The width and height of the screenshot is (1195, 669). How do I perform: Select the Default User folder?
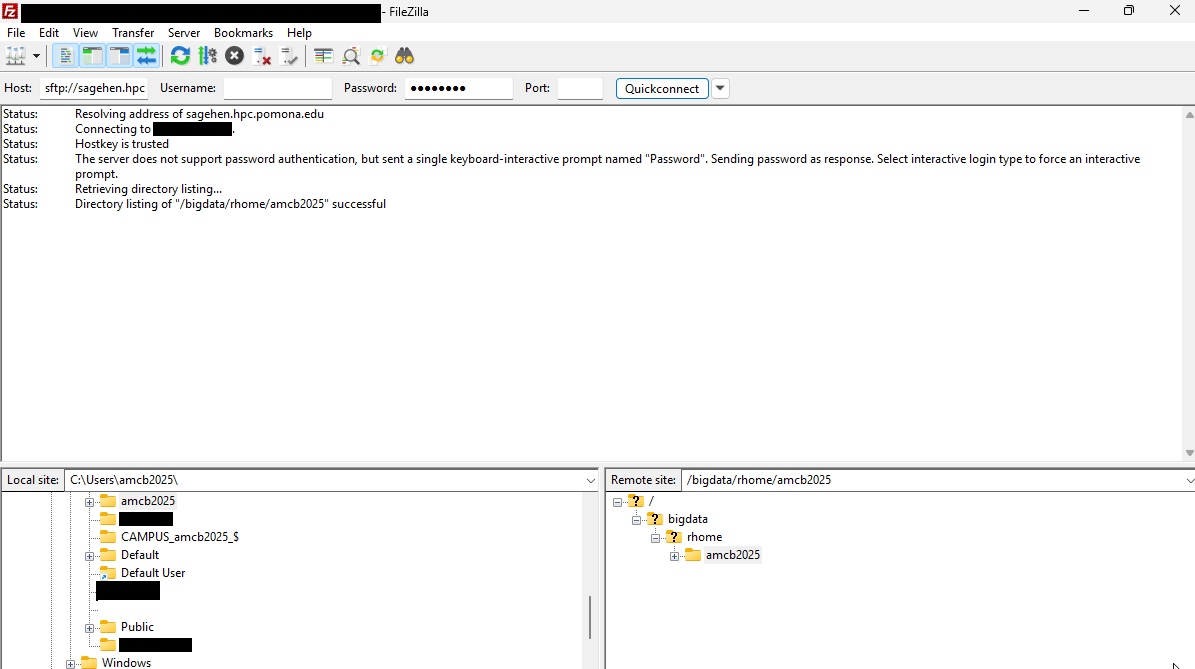pos(152,573)
